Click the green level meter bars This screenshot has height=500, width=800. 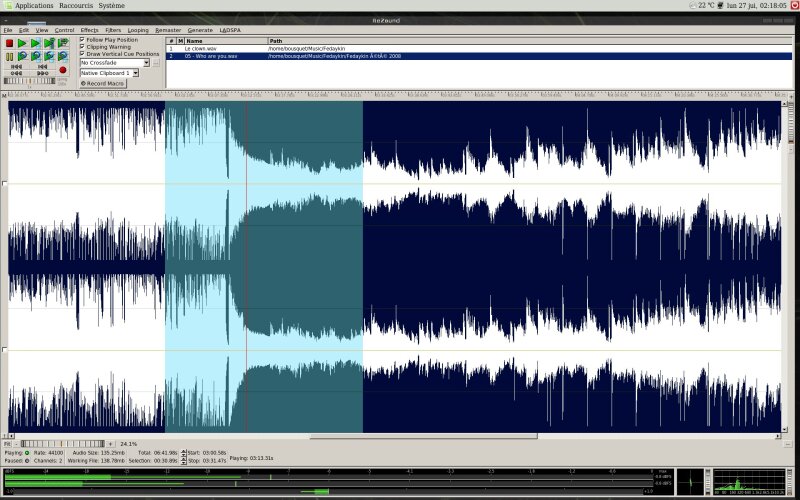329,480
